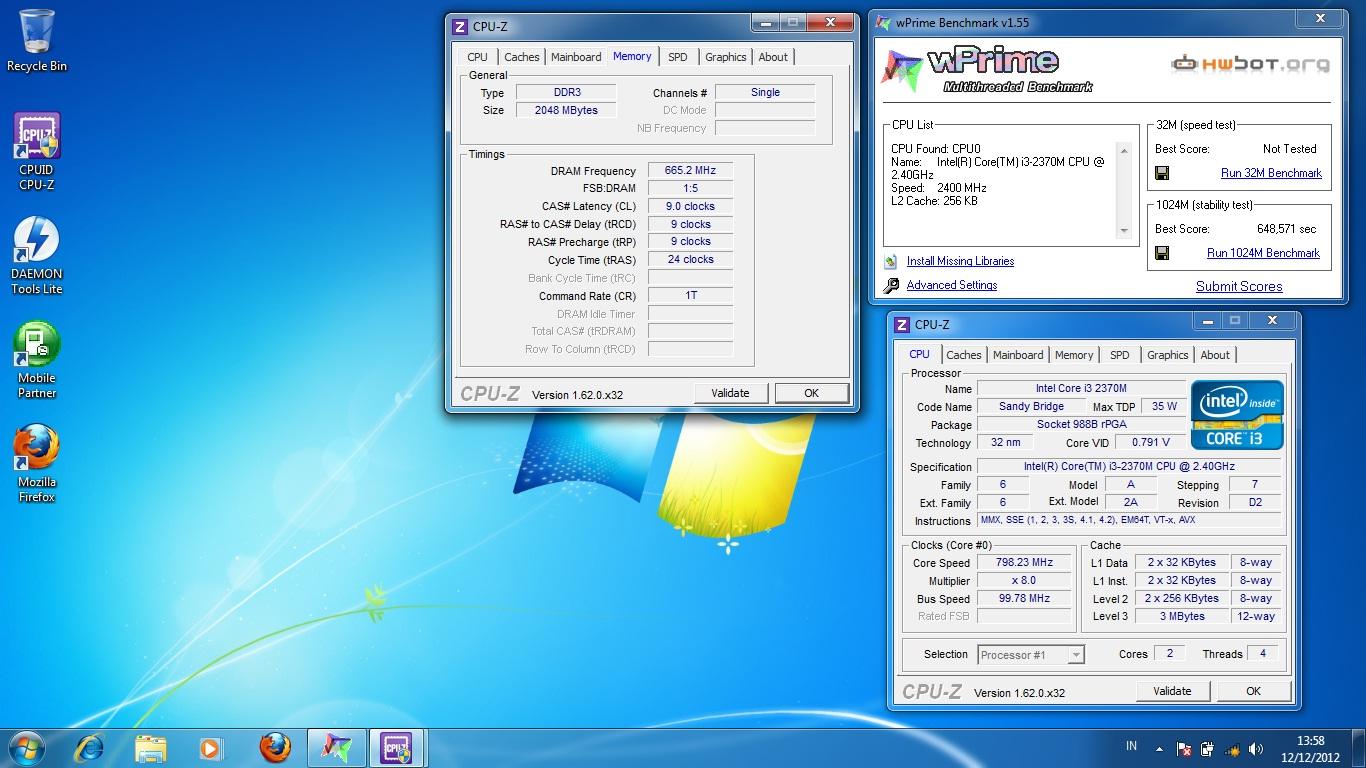Launch CPUID CPU-Z desktop shortcut
Viewport: 1366px width, 768px height.
click(x=37, y=150)
